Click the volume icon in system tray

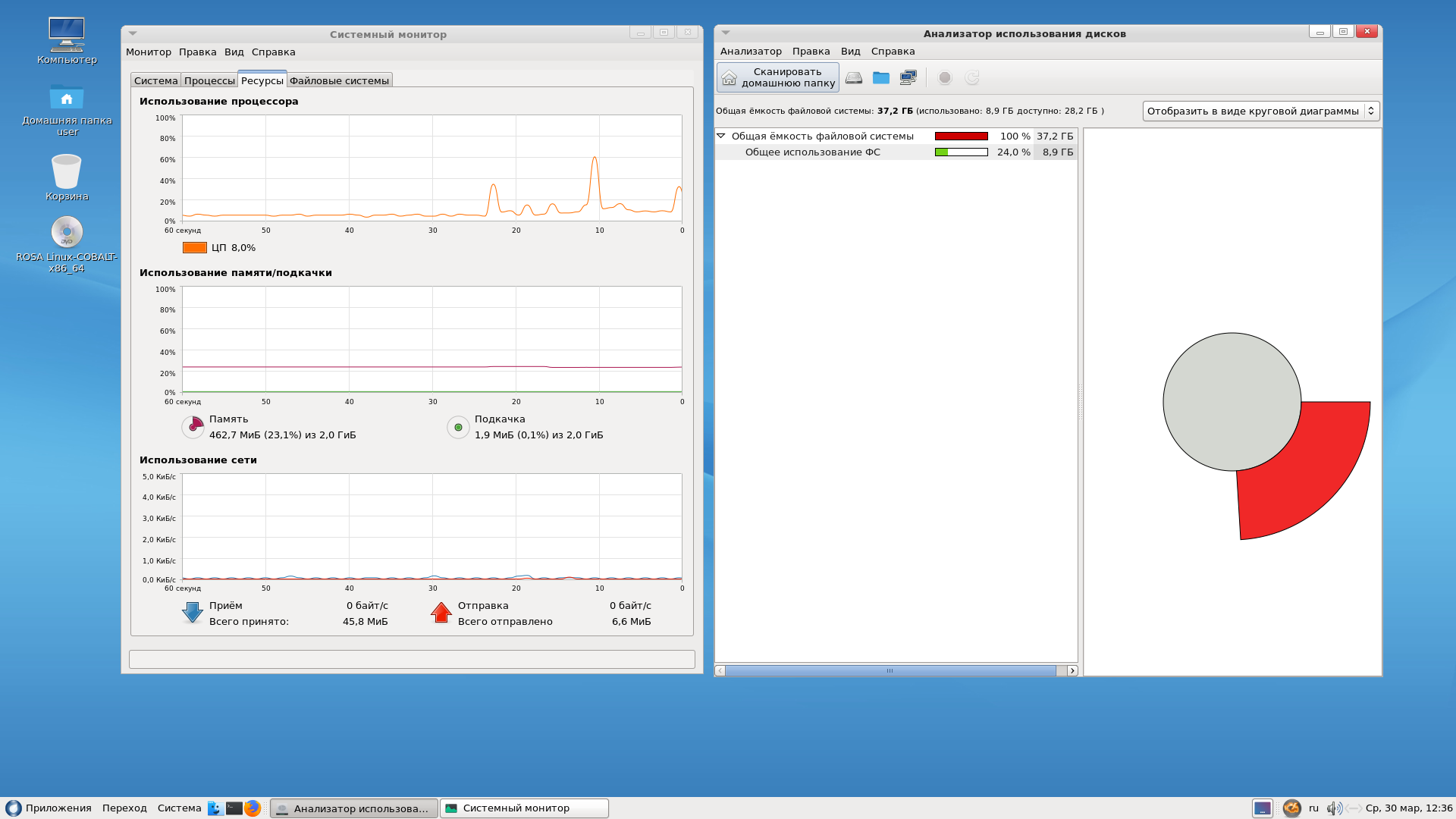pyautogui.click(x=1333, y=808)
